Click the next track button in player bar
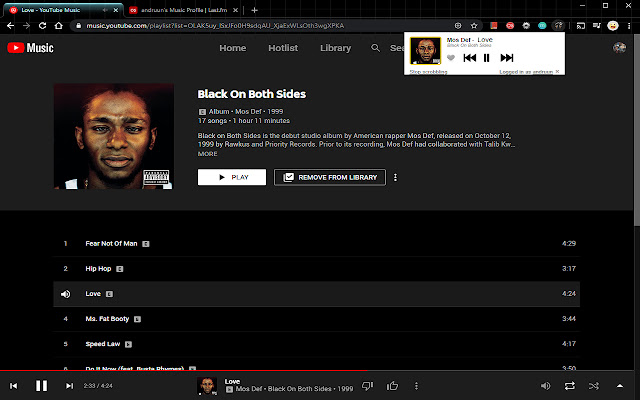The height and width of the screenshot is (400, 640). [x=69, y=386]
